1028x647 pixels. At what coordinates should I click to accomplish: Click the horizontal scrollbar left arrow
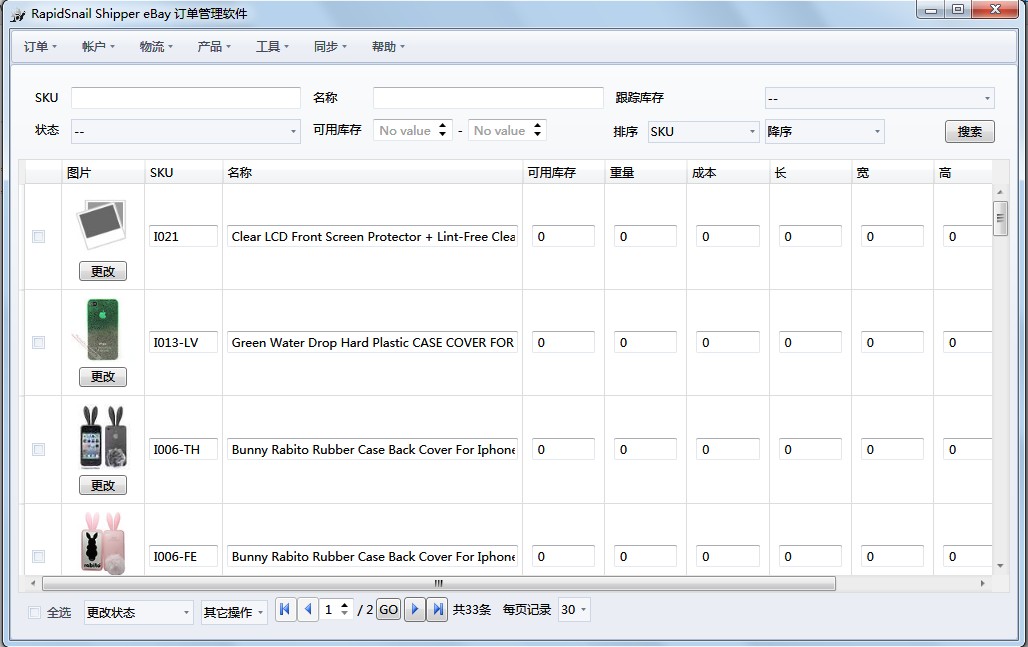tap(33, 583)
